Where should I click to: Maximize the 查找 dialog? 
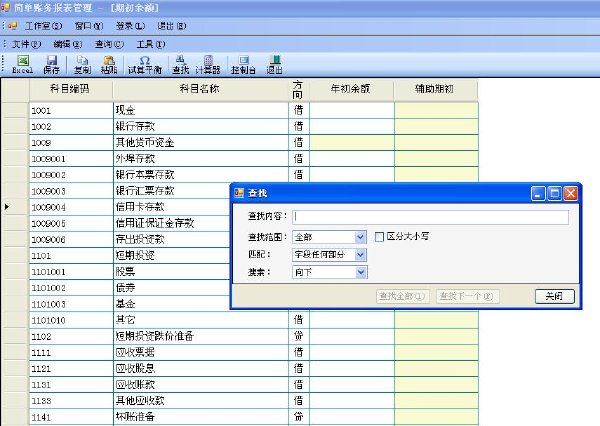pos(554,194)
